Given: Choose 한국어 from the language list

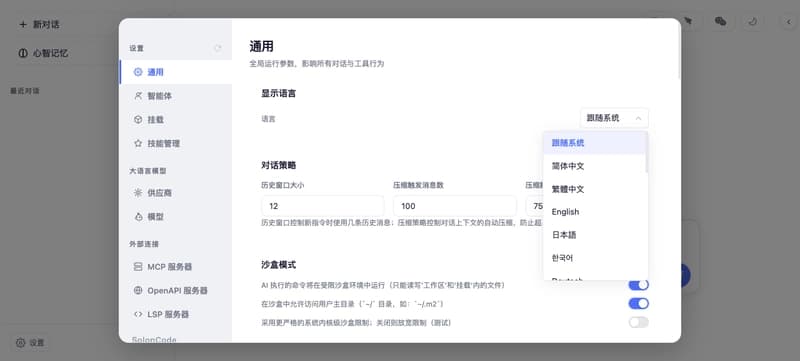Looking at the screenshot, I should tap(594, 258).
